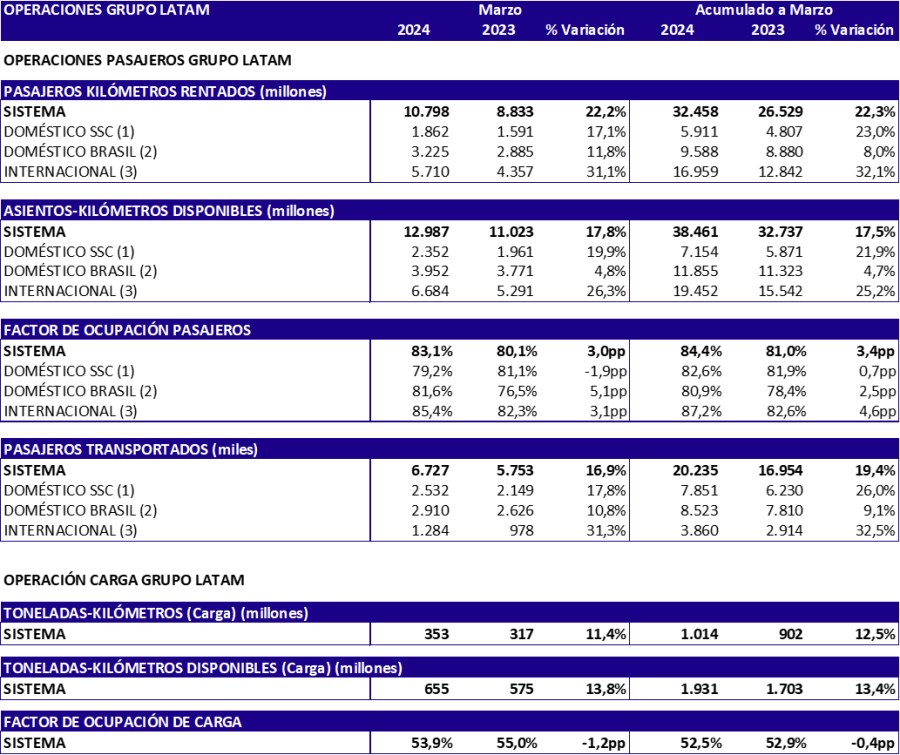Select Doméstico SSC passengers 2.532
Viewport: 900px width, 755px height.
coord(430,490)
